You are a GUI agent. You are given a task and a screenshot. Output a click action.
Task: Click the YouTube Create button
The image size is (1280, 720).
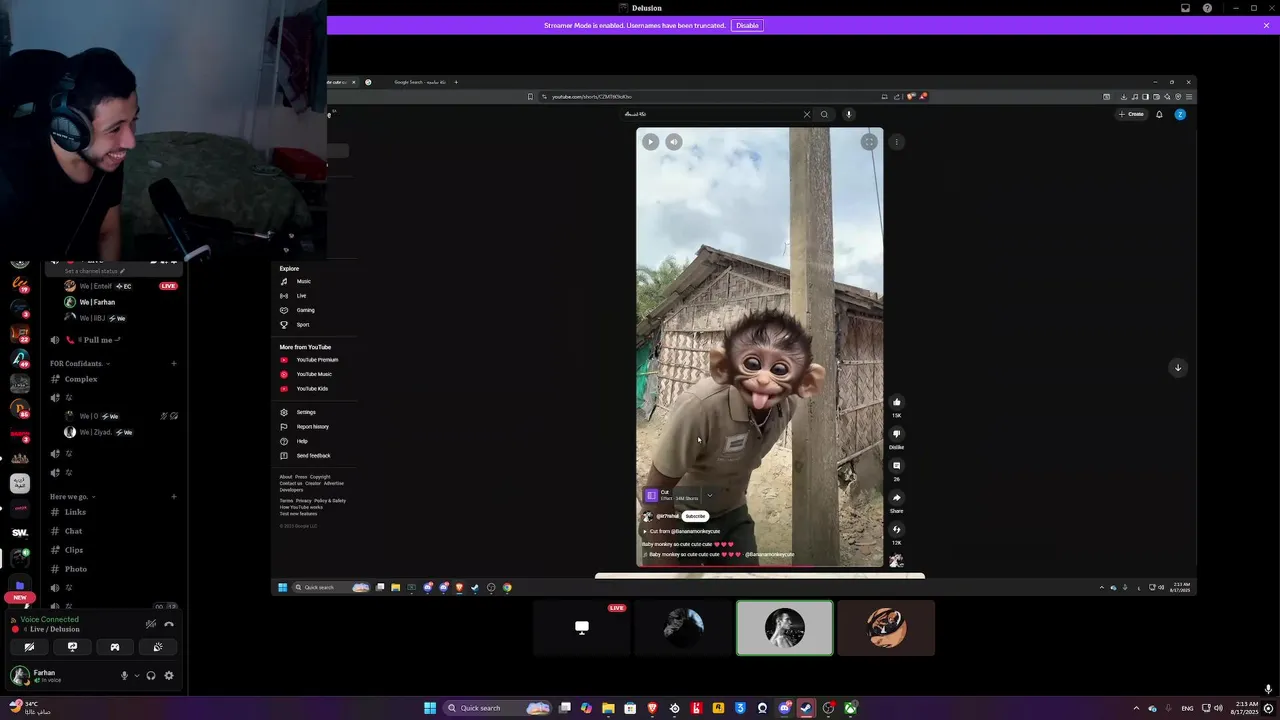coord(1132,114)
